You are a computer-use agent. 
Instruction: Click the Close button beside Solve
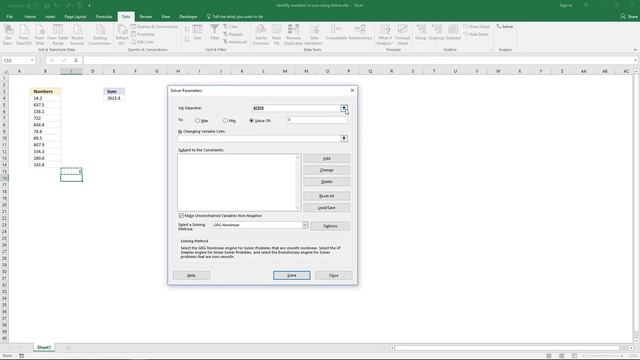[333, 276]
